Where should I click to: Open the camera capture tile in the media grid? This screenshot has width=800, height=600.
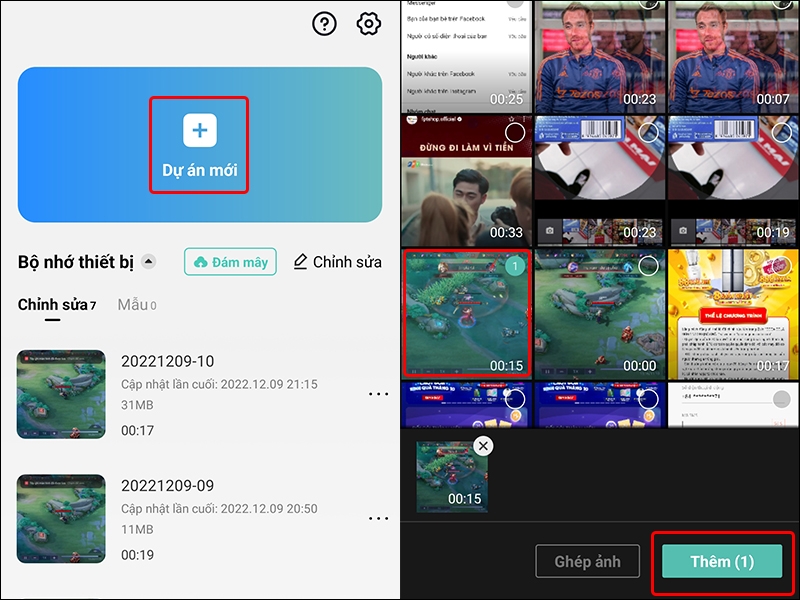(x=548, y=229)
